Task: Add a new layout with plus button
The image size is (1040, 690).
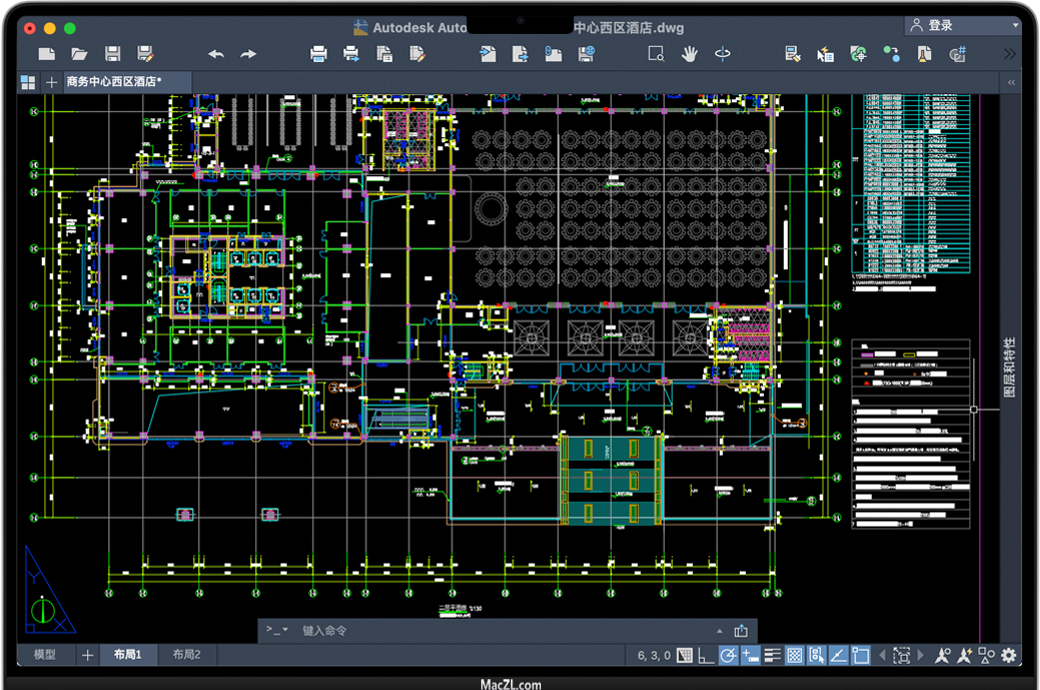Action: point(88,655)
